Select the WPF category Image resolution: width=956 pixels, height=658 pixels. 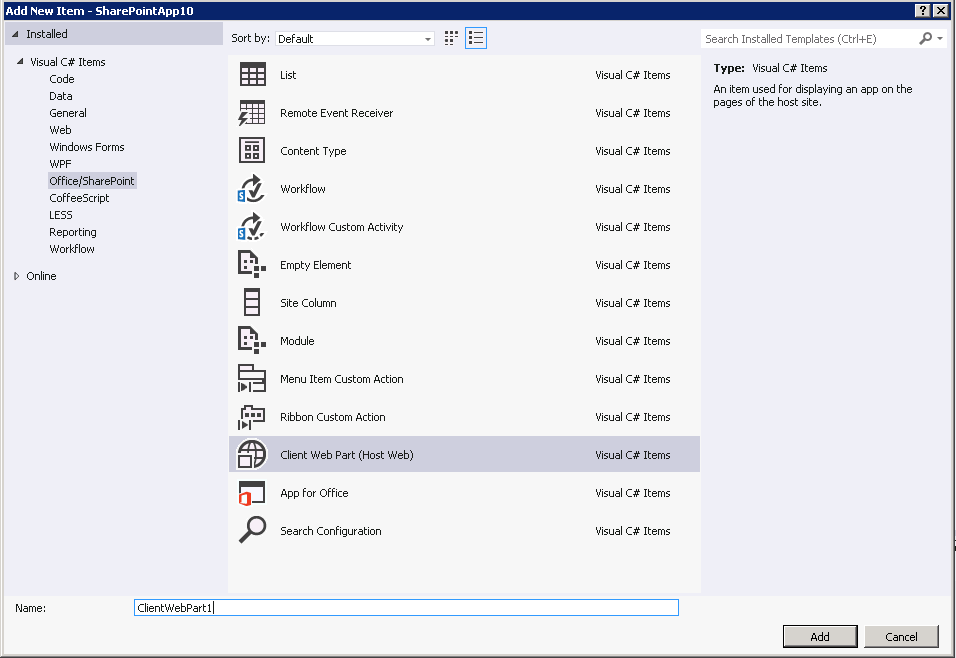pyautogui.click(x=60, y=164)
